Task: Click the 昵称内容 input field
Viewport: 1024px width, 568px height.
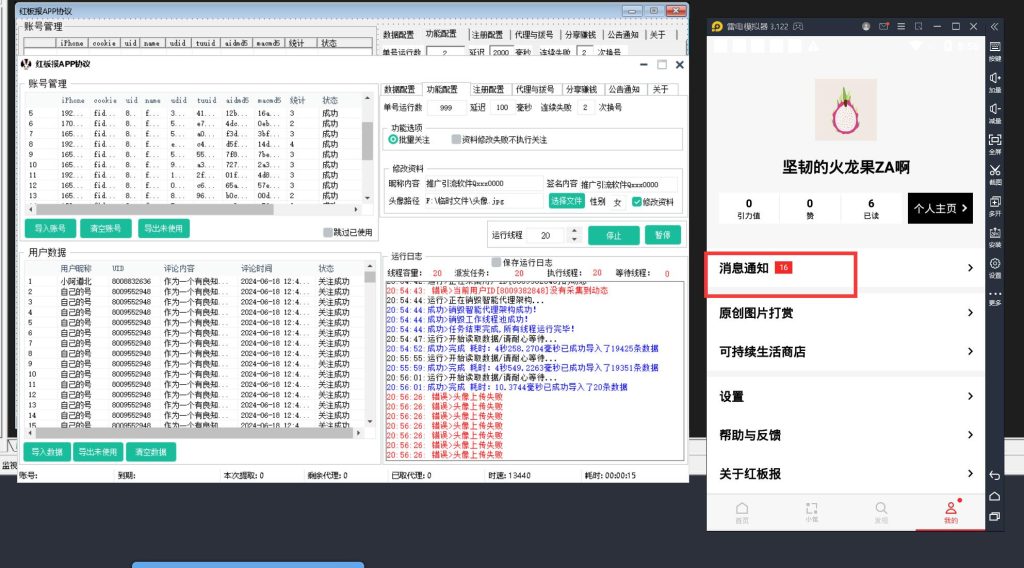Action: (x=483, y=184)
